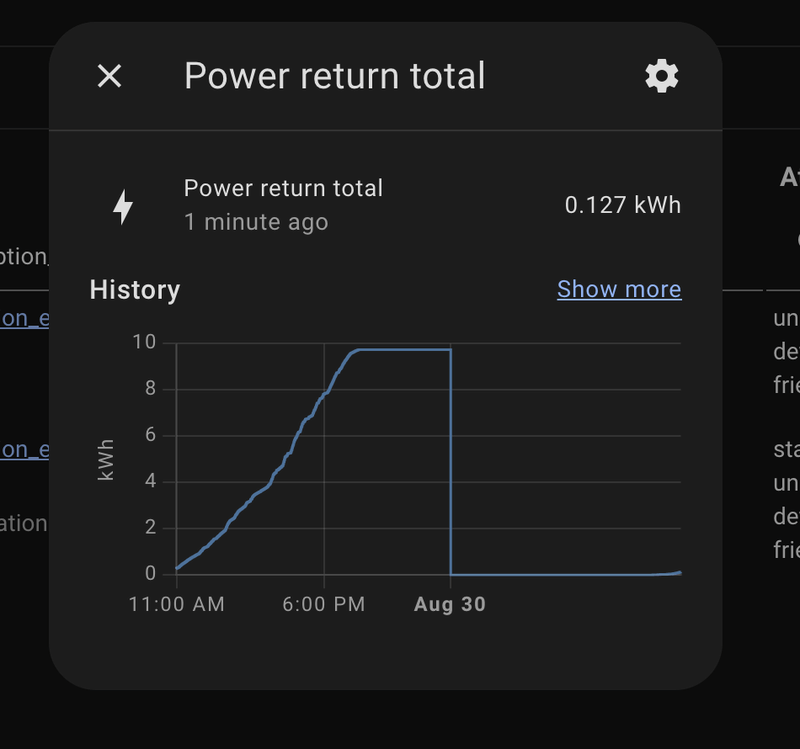Viewport: 800px width, 749px height.
Task: Click the entity name beside the lightning icon
Action: pyautogui.click(x=283, y=188)
